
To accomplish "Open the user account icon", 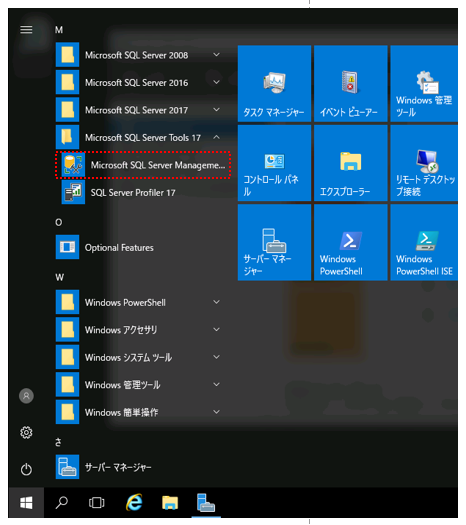I will pos(26,396).
